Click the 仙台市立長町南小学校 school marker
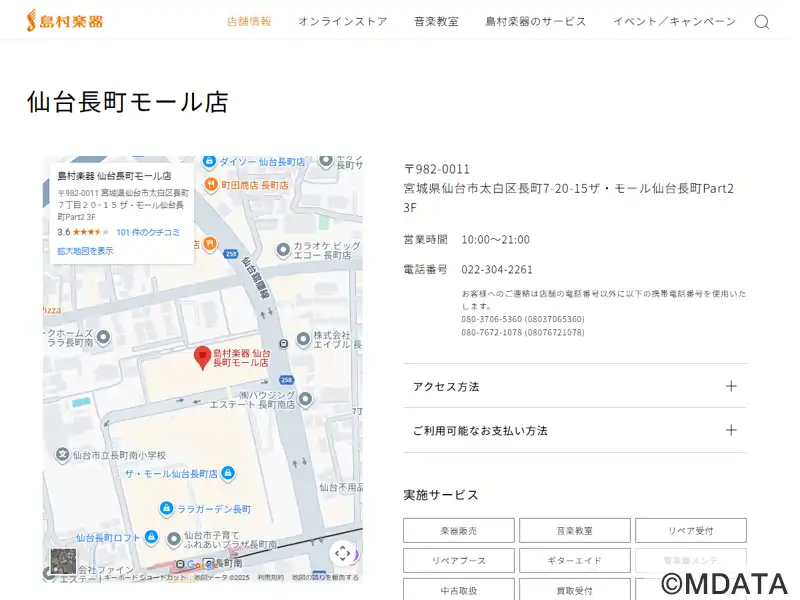The width and height of the screenshot is (800, 600). 62,454
